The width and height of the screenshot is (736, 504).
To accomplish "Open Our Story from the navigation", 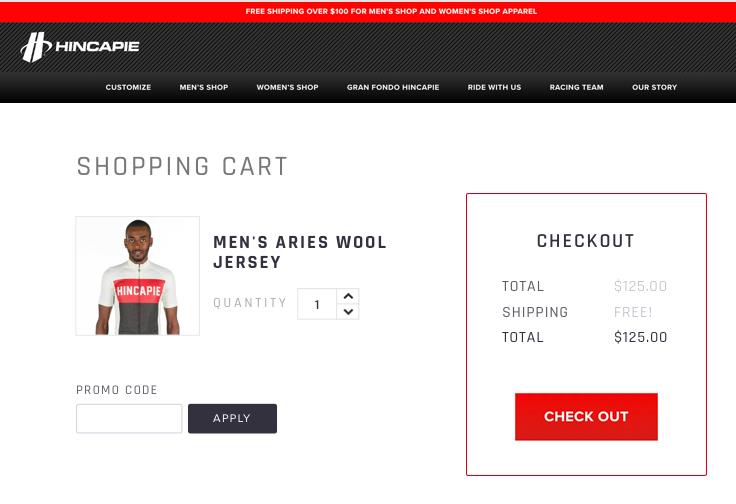I will pos(654,87).
